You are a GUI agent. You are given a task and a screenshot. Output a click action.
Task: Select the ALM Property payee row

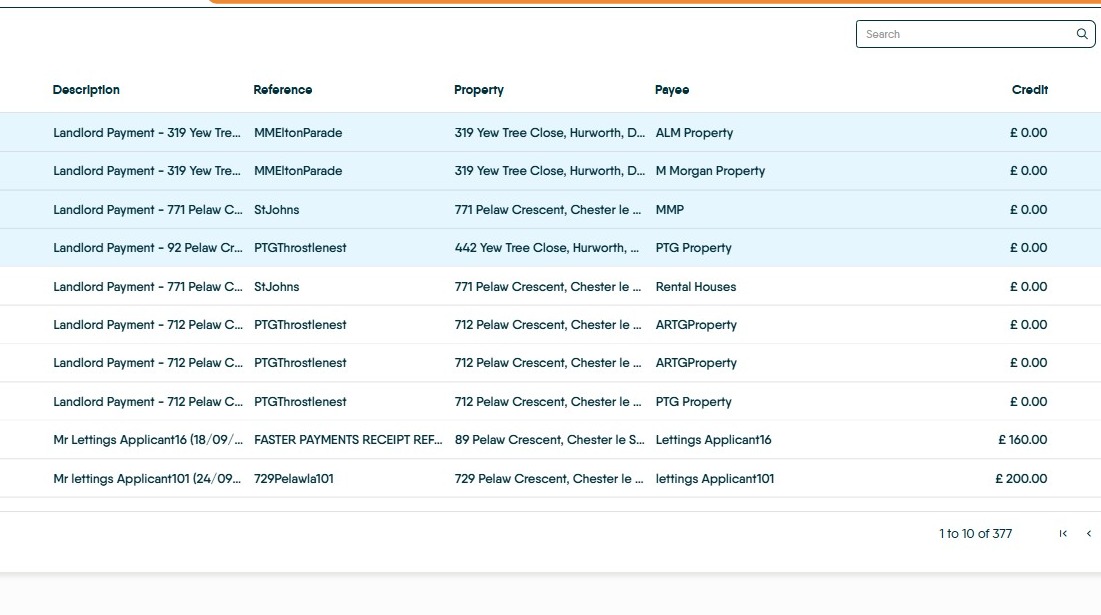tap(694, 133)
